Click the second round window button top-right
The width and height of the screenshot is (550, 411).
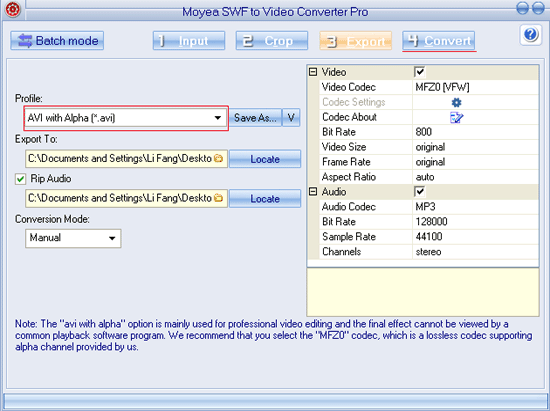(x=538, y=8)
